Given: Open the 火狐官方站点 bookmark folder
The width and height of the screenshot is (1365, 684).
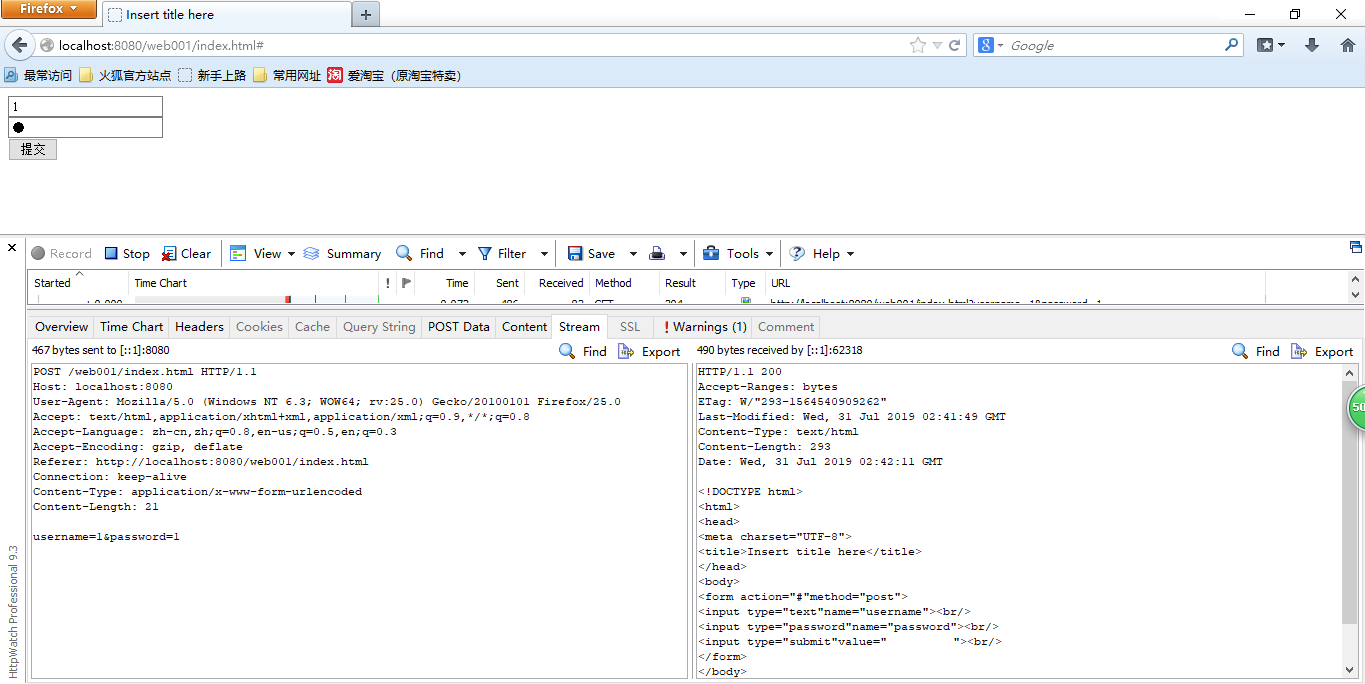Looking at the screenshot, I should coord(125,75).
